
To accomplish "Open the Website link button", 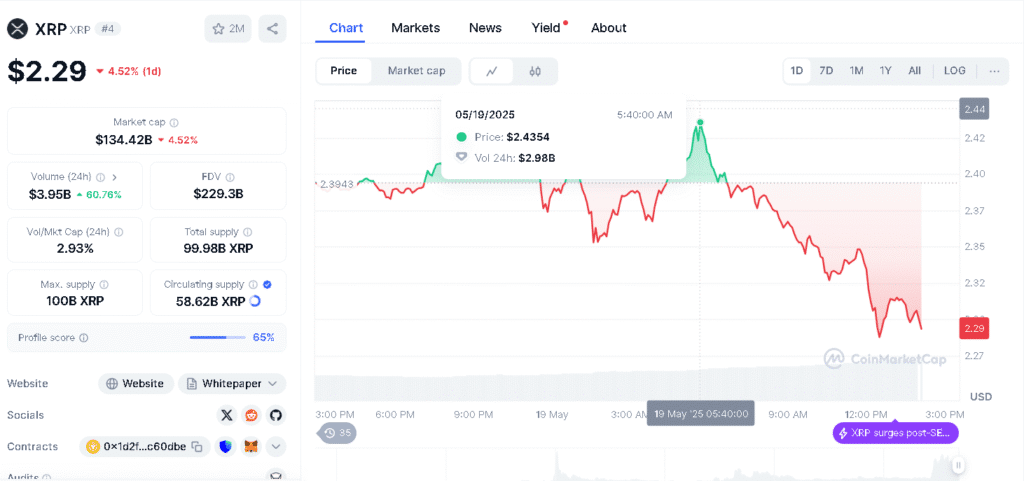I will click(x=136, y=384).
